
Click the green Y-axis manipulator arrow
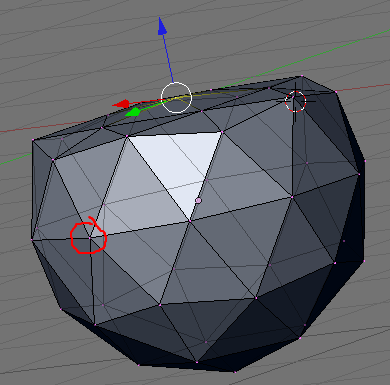click(132, 112)
